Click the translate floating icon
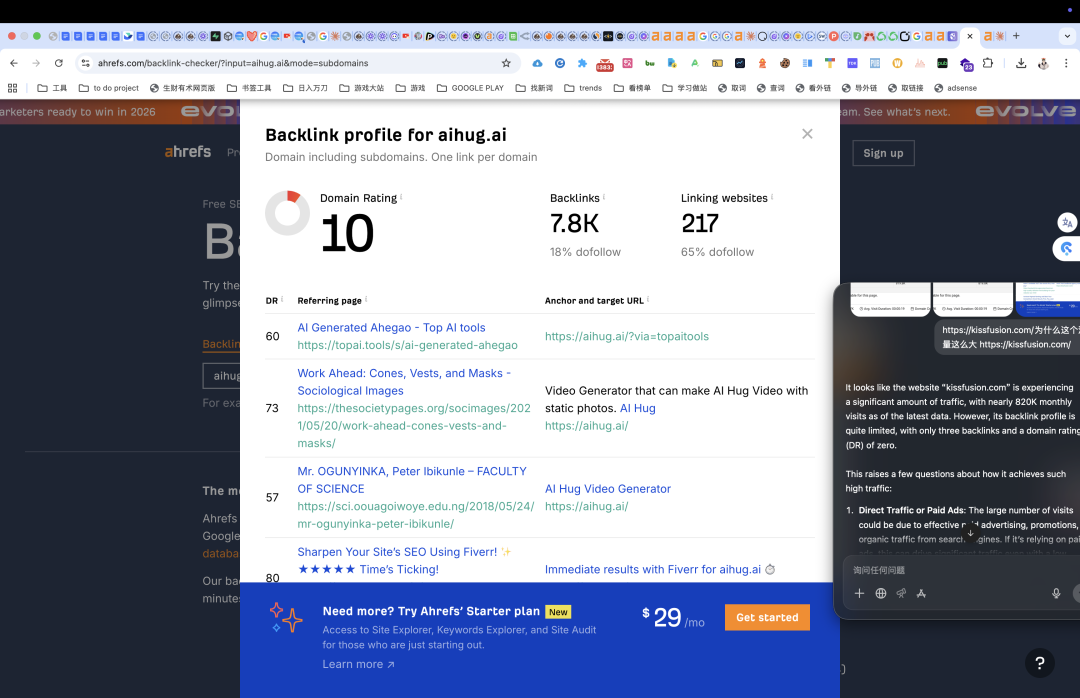The height and width of the screenshot is (698, 1080). coord(1066,222)
